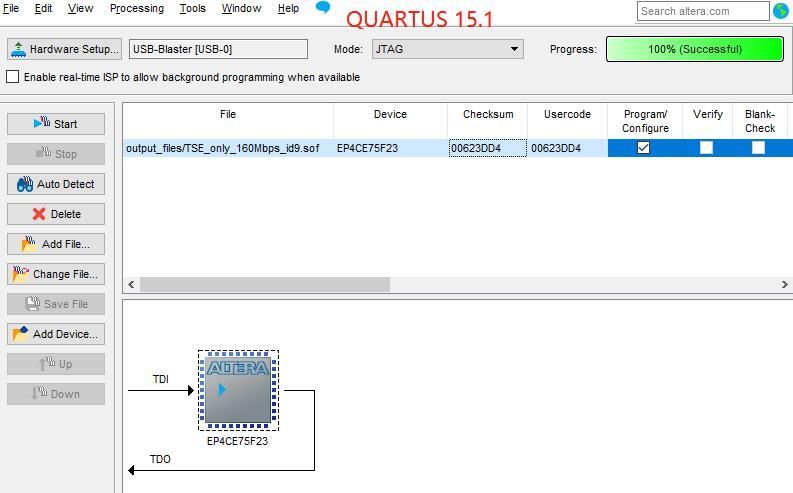Delete the selected file entry
The height and width of the screenshot is (493, 793).
pos(56,214)
